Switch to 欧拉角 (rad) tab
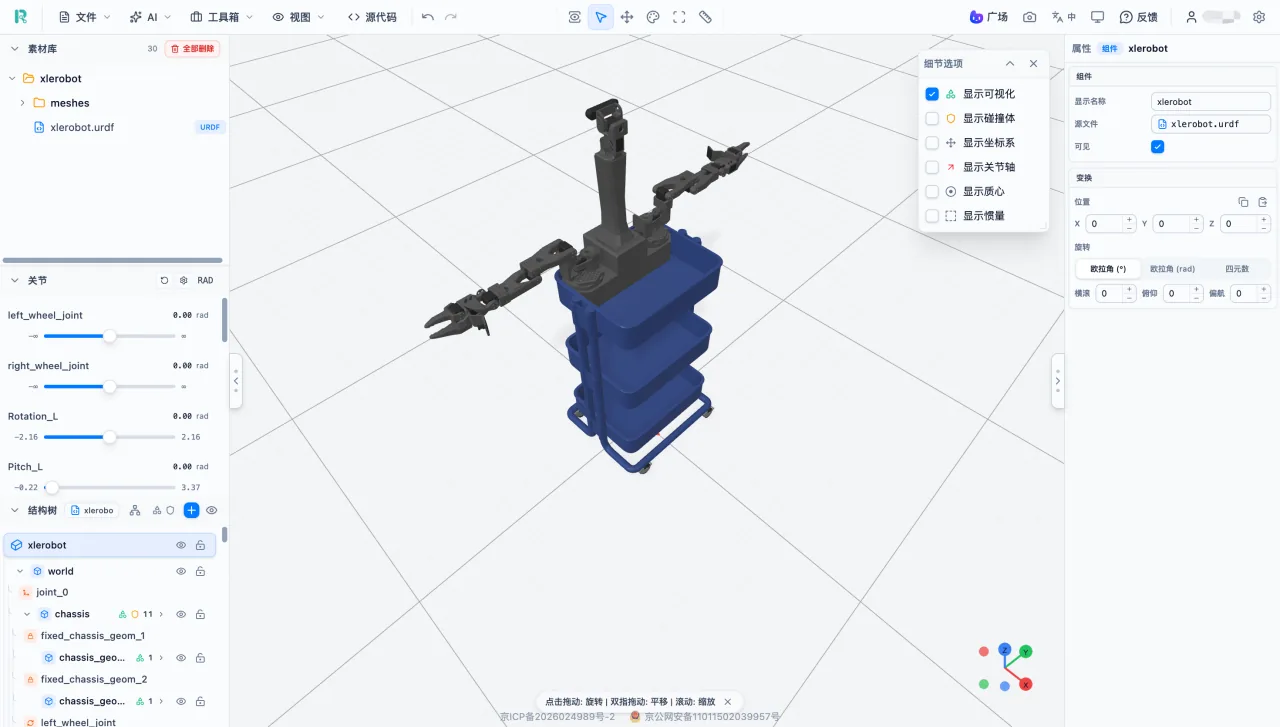This screenshot has width=1280, height=727. click(1172, 269)
